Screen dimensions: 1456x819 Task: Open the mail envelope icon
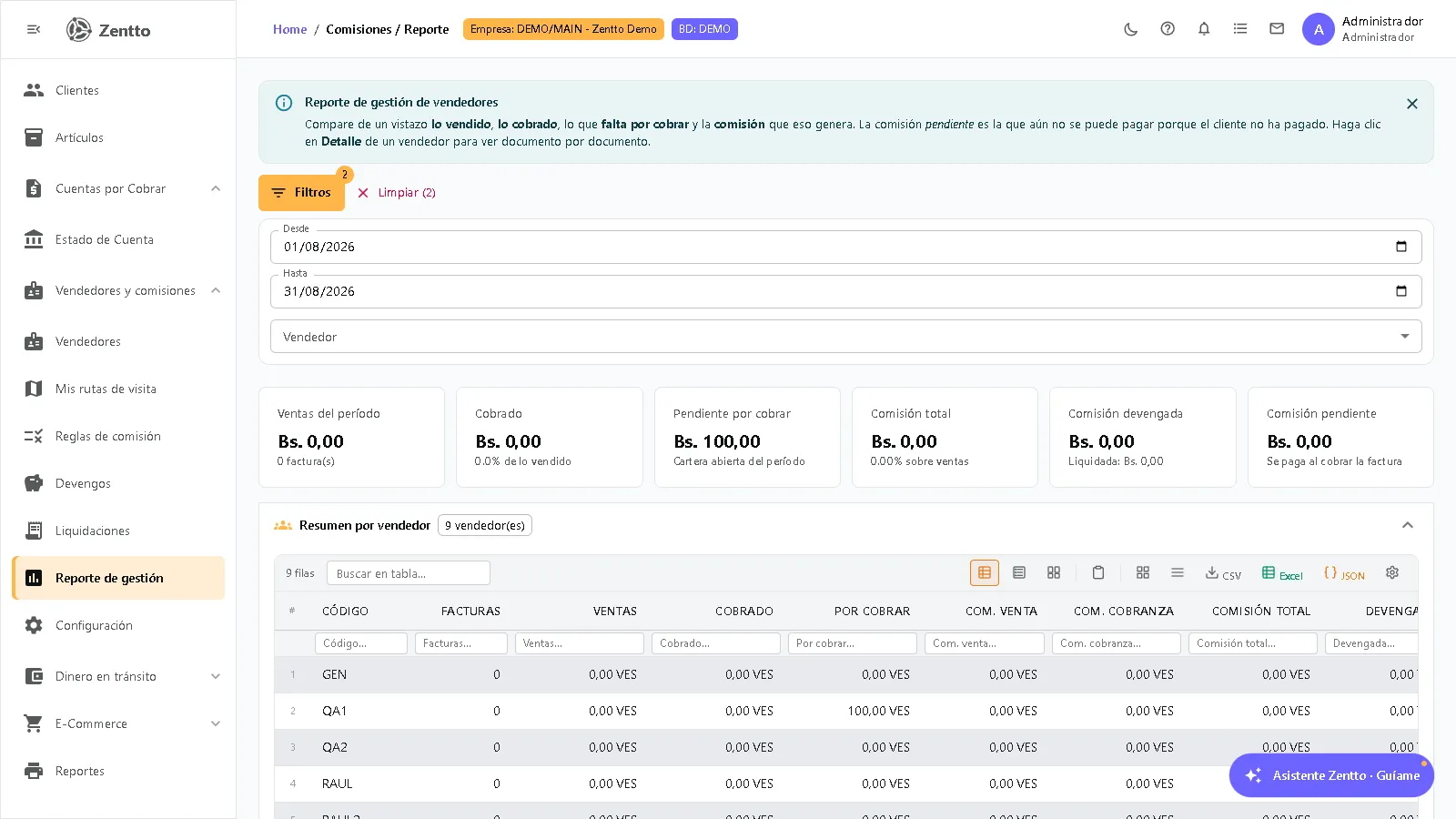pyautogui.click(x=1277, y=29)
